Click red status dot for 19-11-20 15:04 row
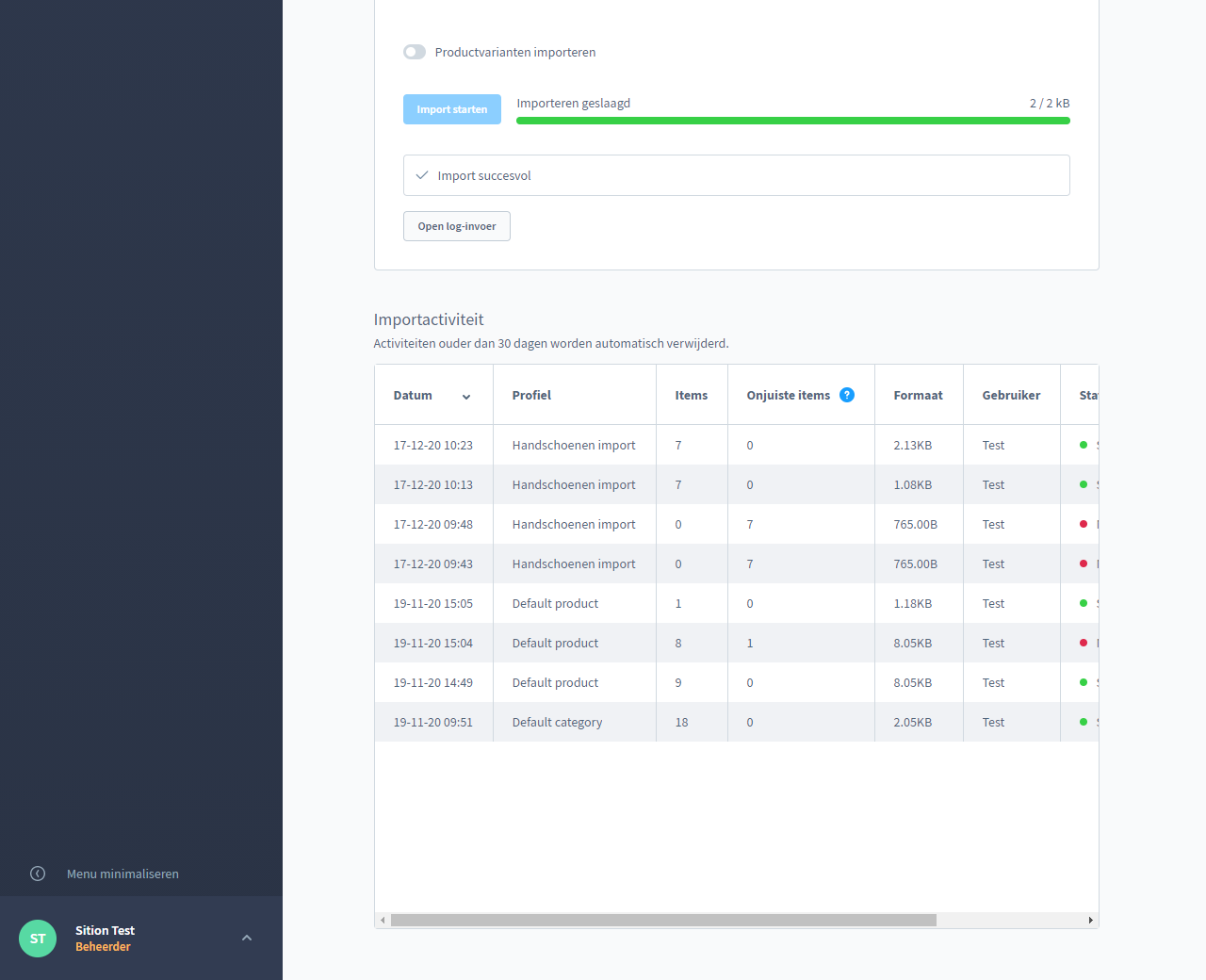 (1083, 643)
